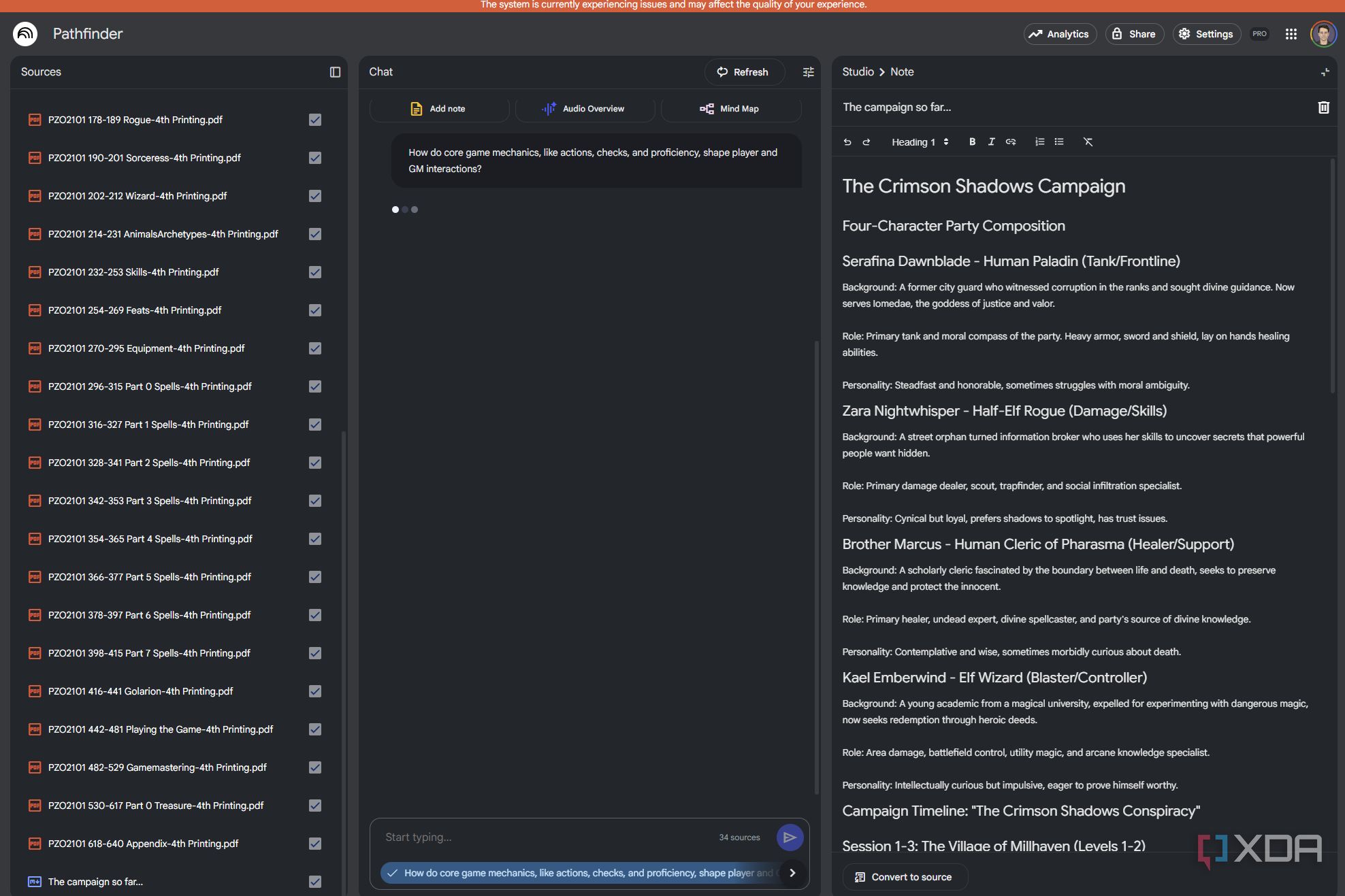Collapse the Sources panel icon
This screenshot has height=896, width=1345.
point(335,72)
